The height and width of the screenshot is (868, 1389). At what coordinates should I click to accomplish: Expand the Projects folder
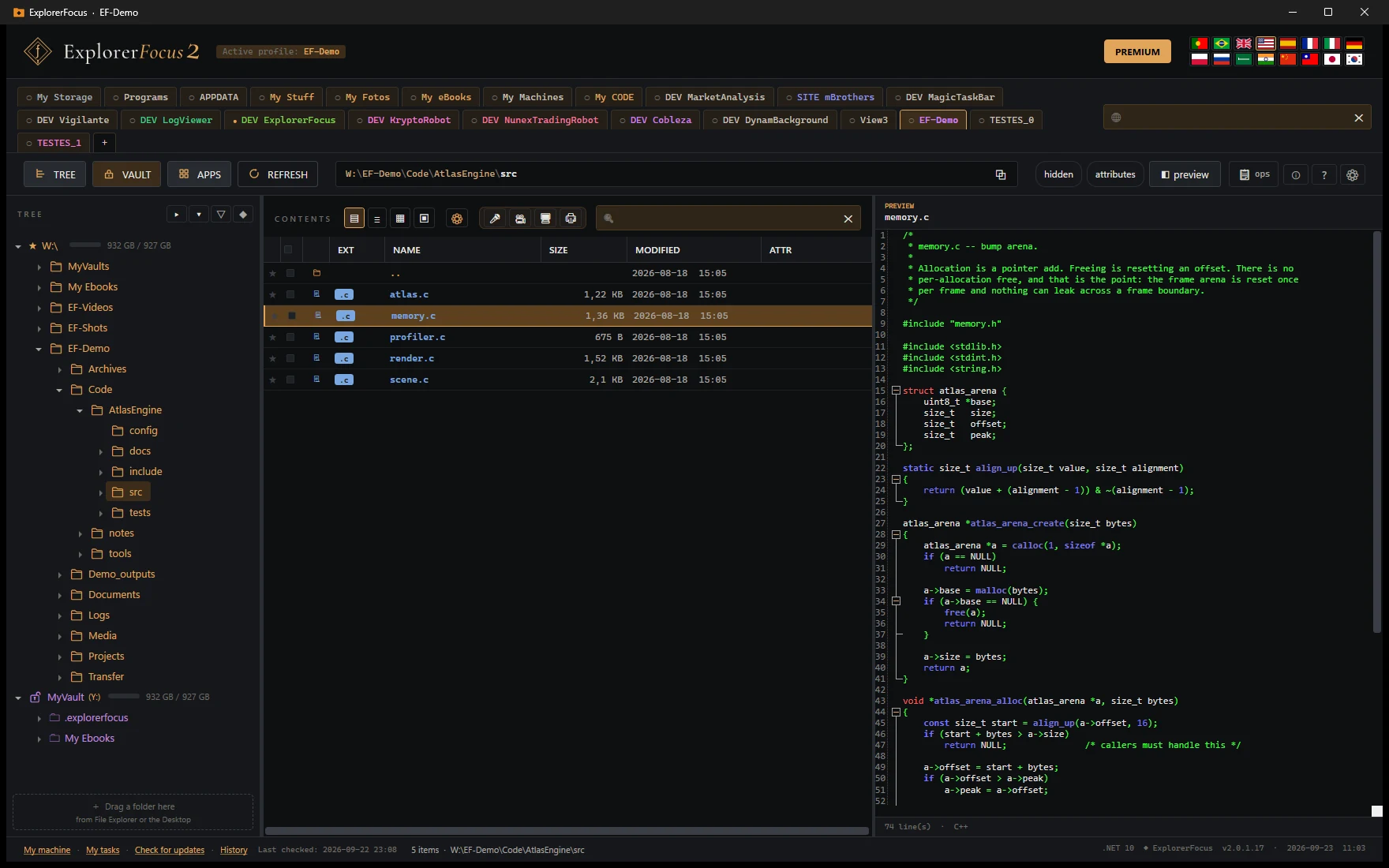59,657
